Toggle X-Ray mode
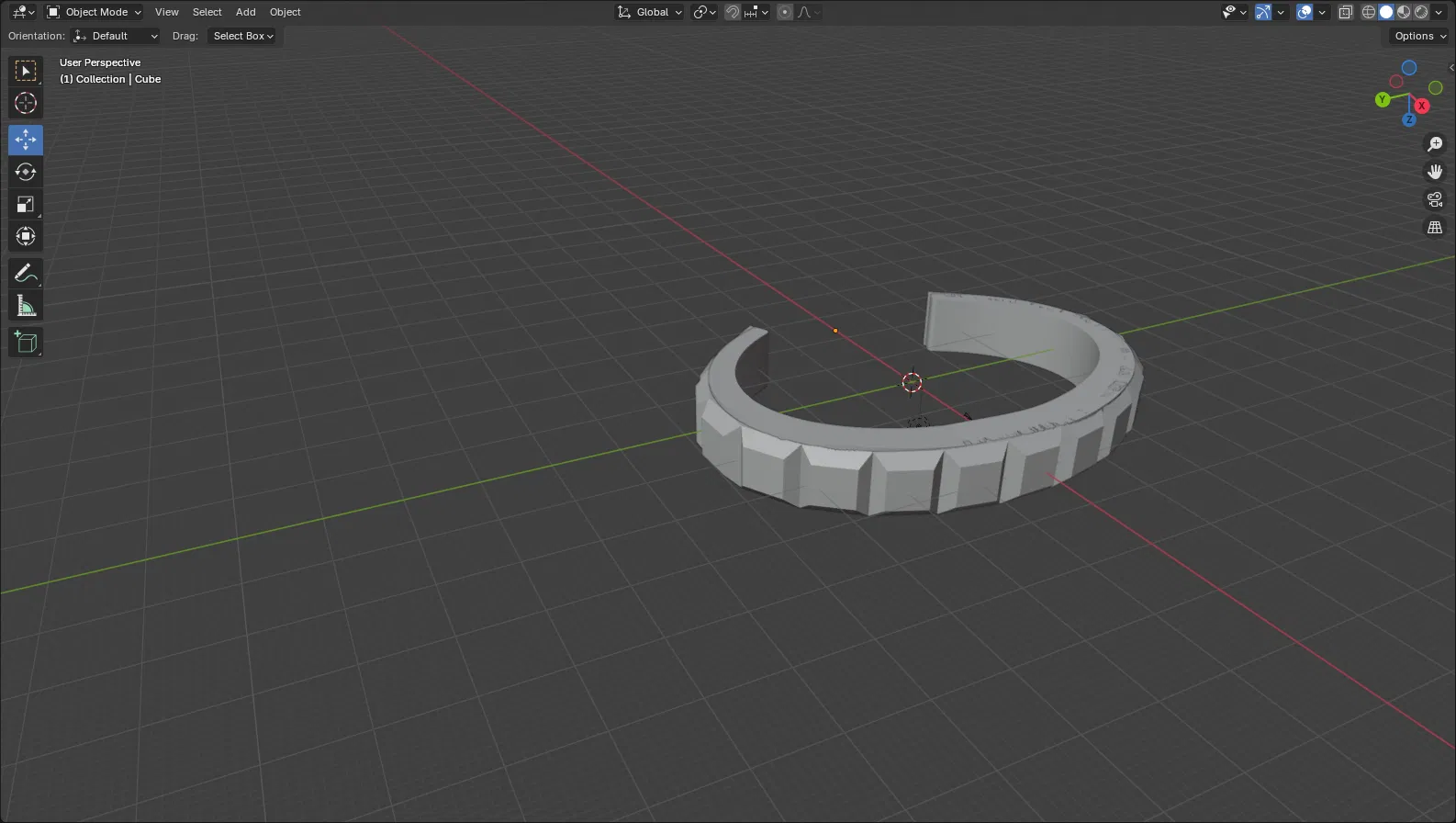Viewport: 1456px width, 823px height. tap(1346, 12)
